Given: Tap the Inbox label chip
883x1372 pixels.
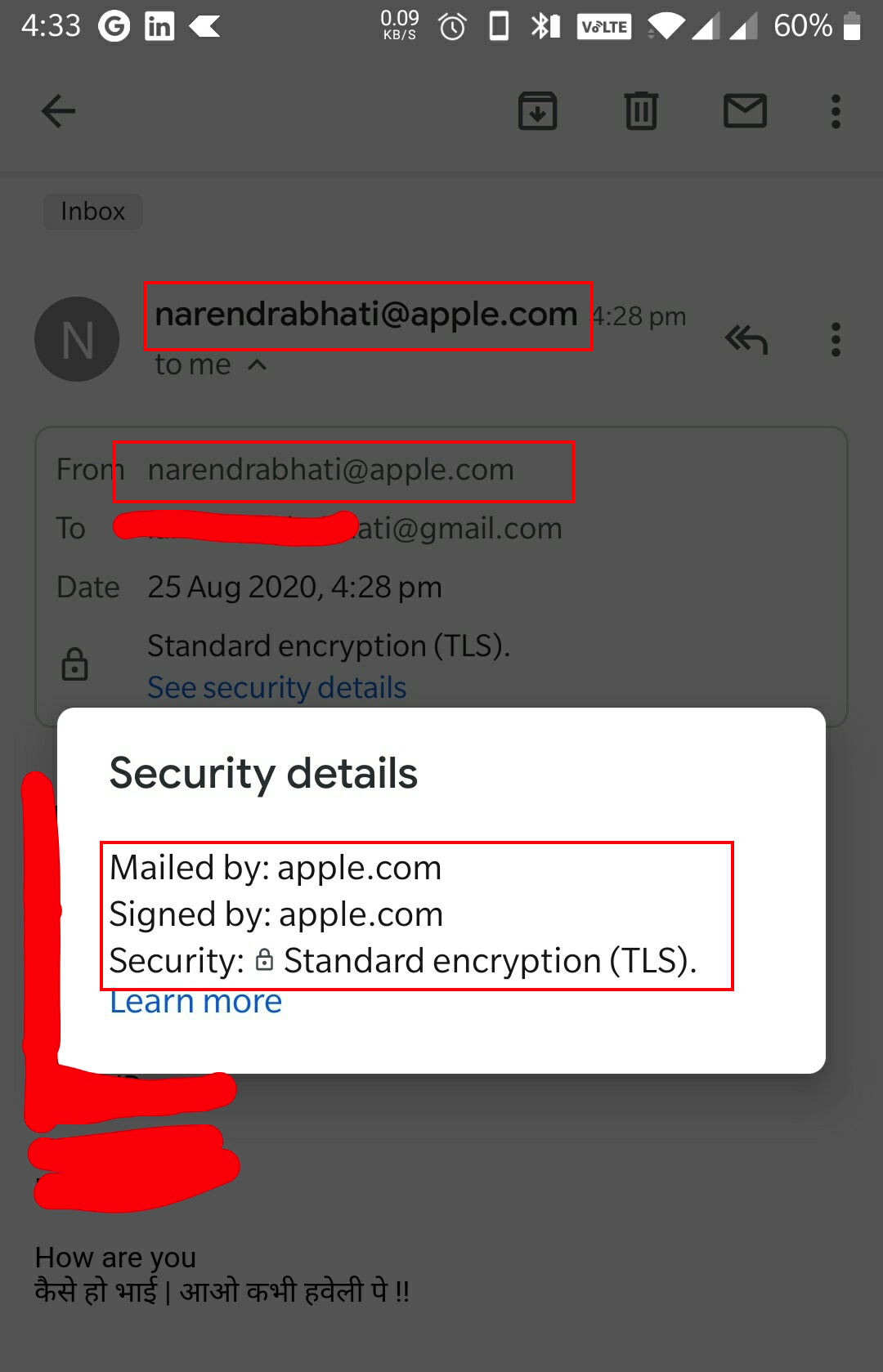Looking at the screenshot, I should click(92, 212).
